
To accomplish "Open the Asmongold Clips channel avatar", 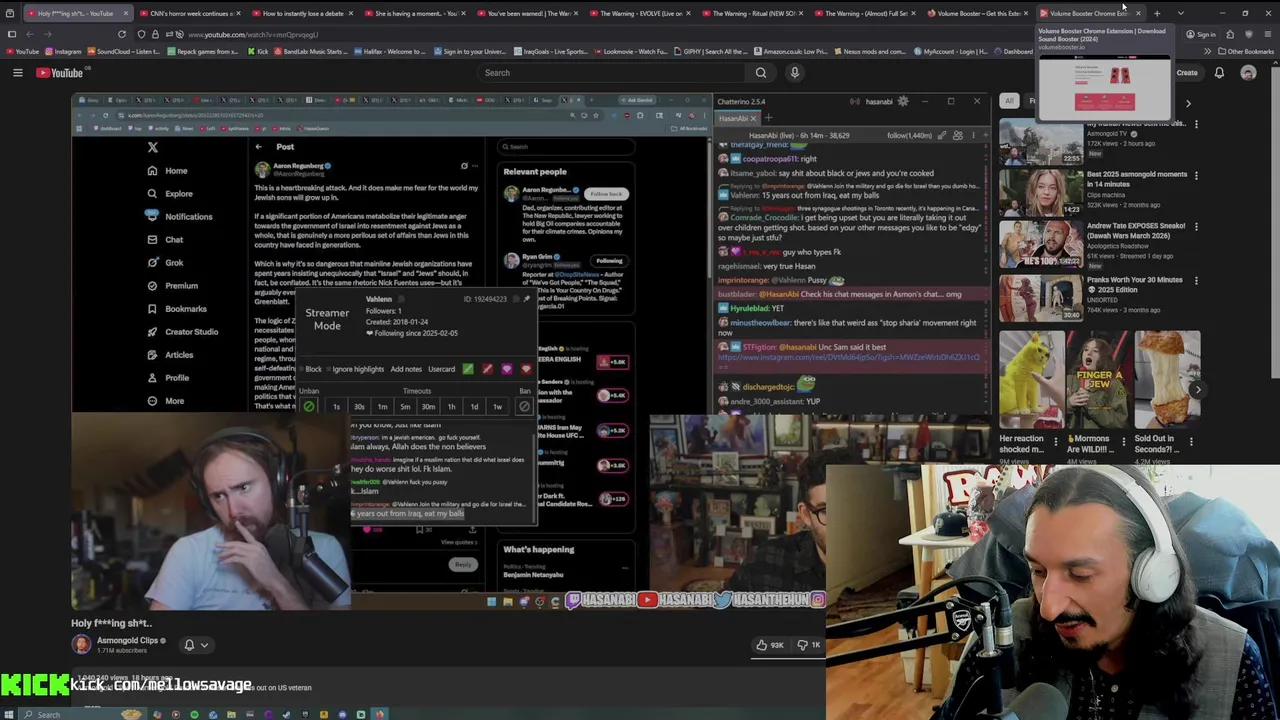I will (81, 645).
